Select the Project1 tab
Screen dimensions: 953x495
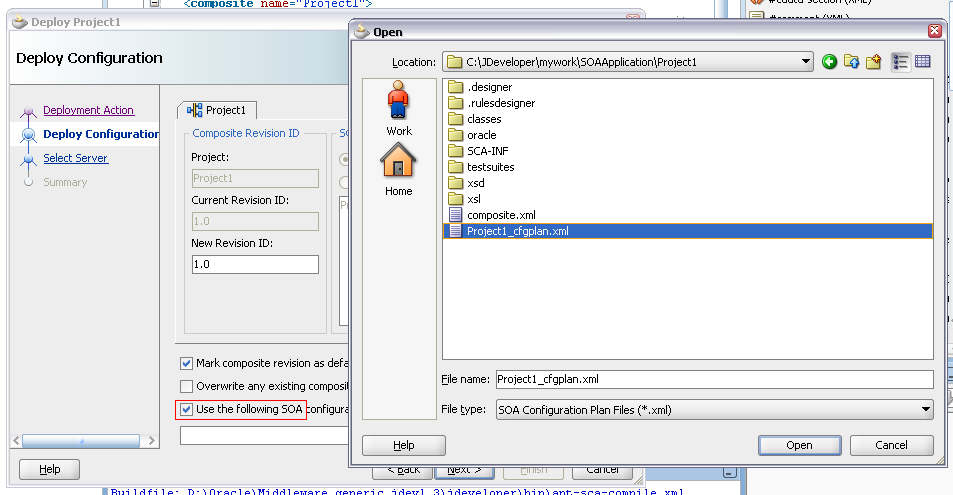click(x=218, y=110)
